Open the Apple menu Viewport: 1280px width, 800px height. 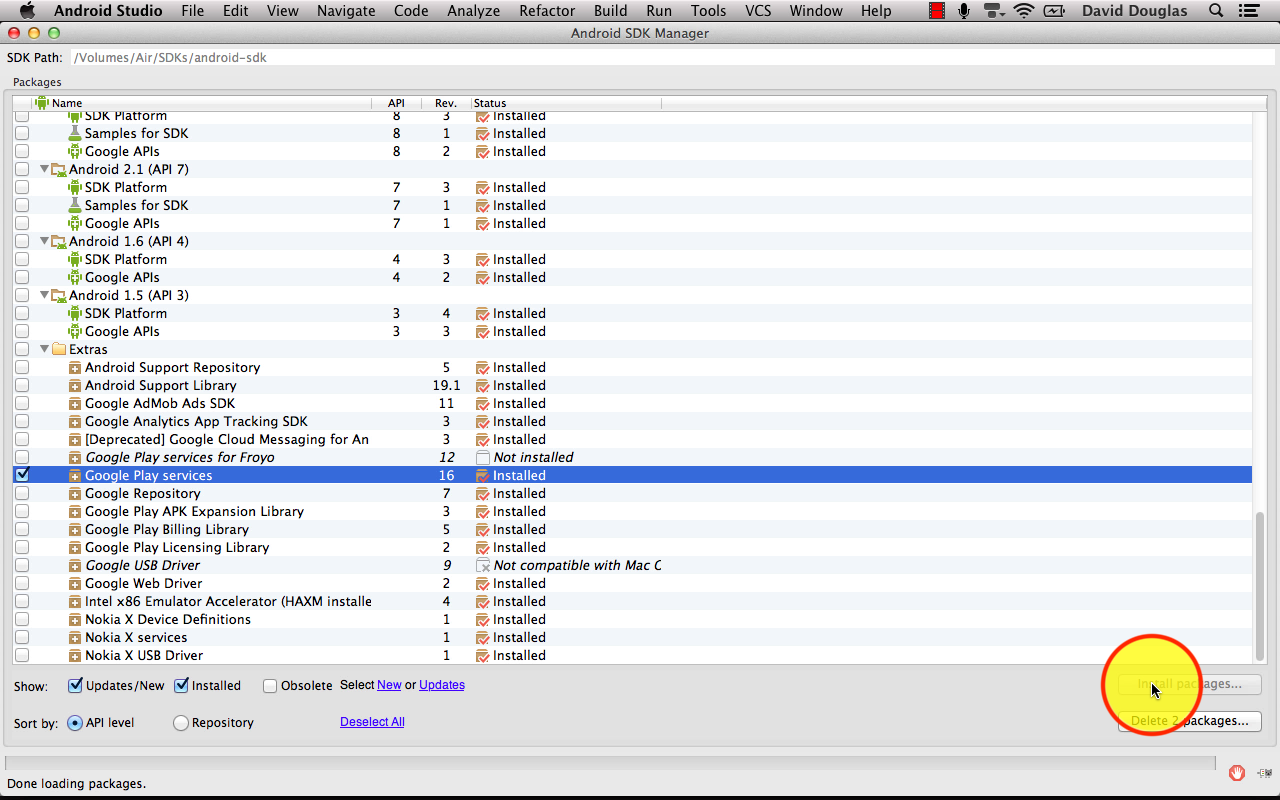[x=27, y=11]
